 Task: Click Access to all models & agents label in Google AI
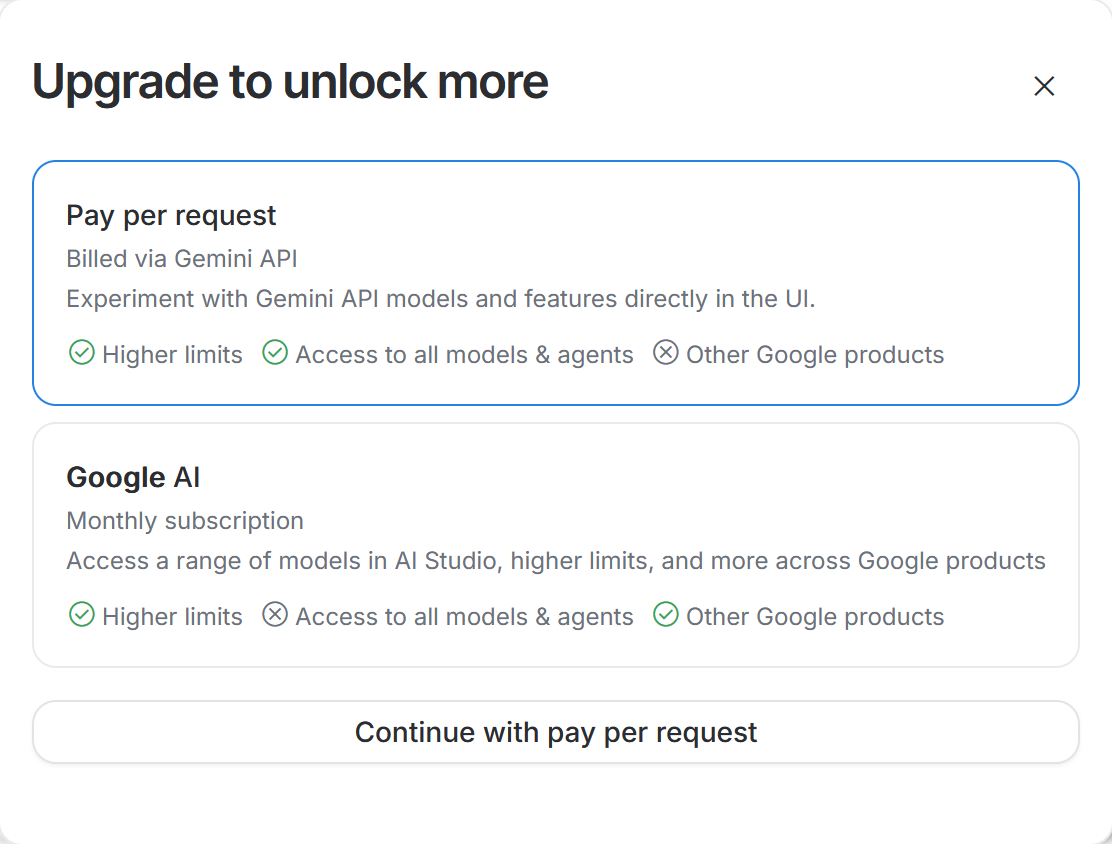coord(464,617)
